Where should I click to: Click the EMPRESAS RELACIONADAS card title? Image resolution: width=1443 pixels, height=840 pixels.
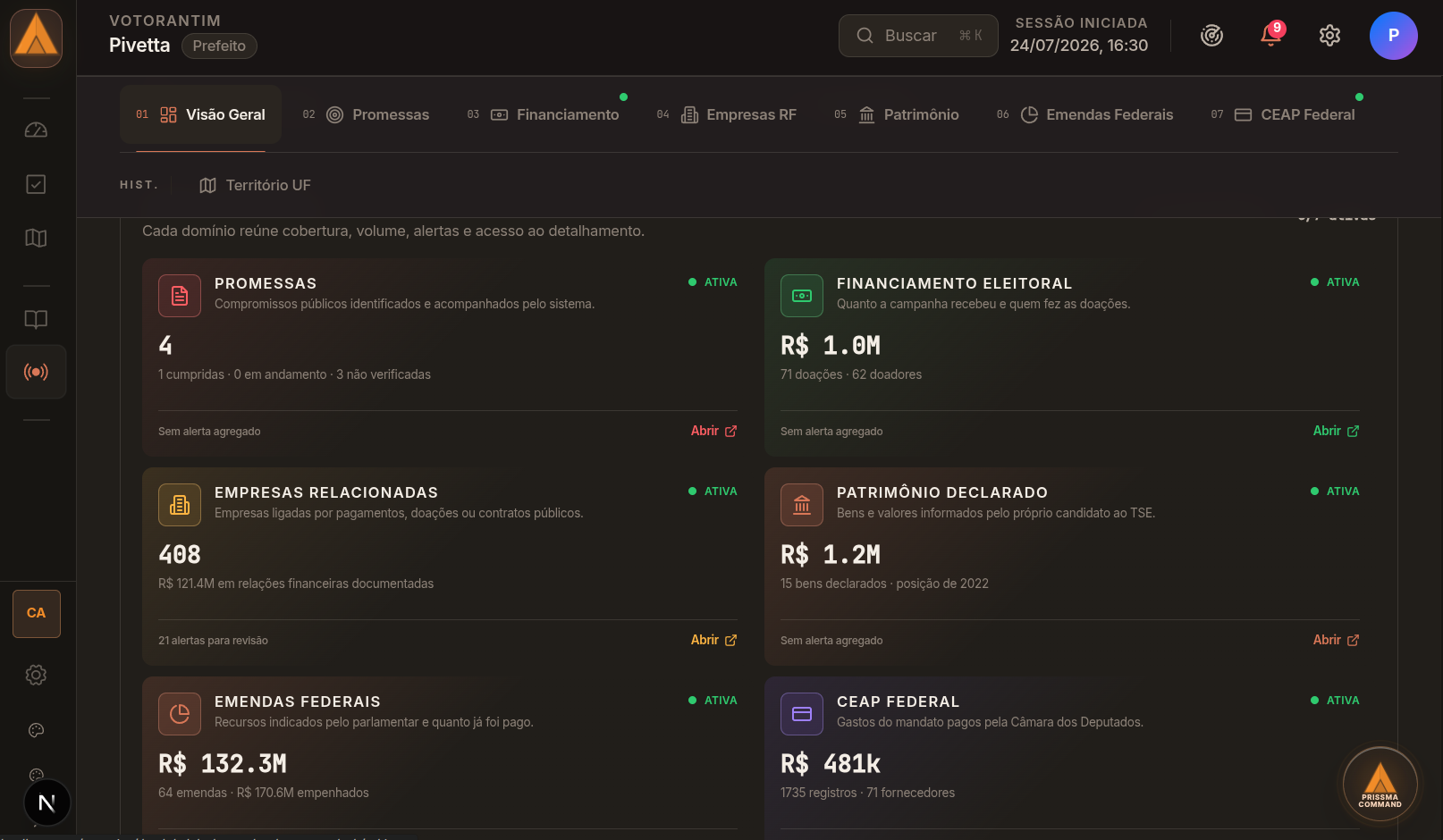326,492
